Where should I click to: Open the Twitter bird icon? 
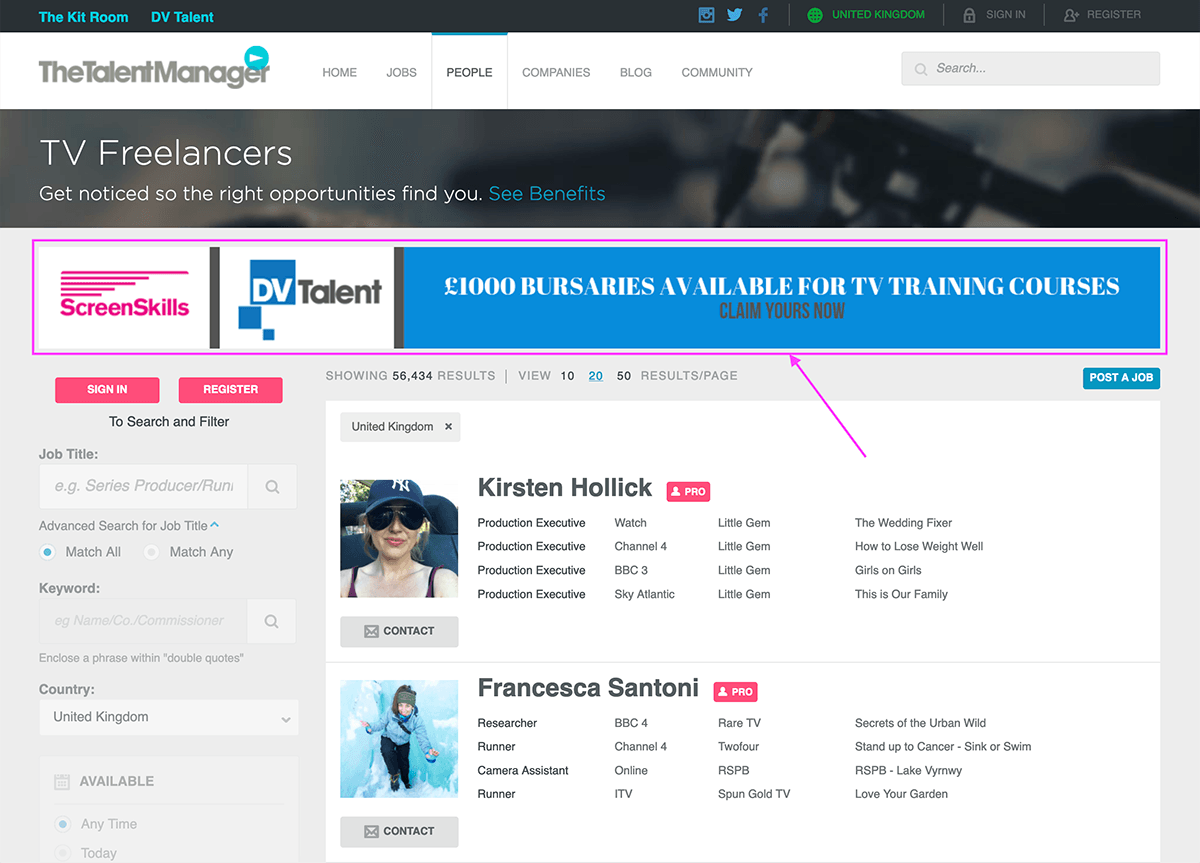pos(735,15)
